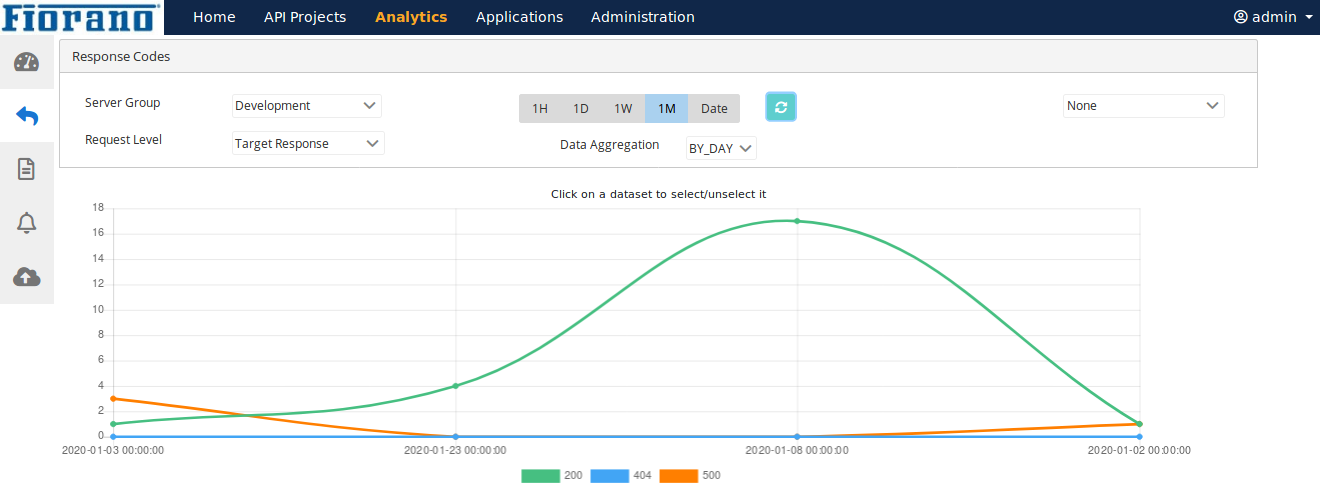Click the admin user profile icon
The height and width of the screenshot is (489, 1320).
pos(1241,17)
